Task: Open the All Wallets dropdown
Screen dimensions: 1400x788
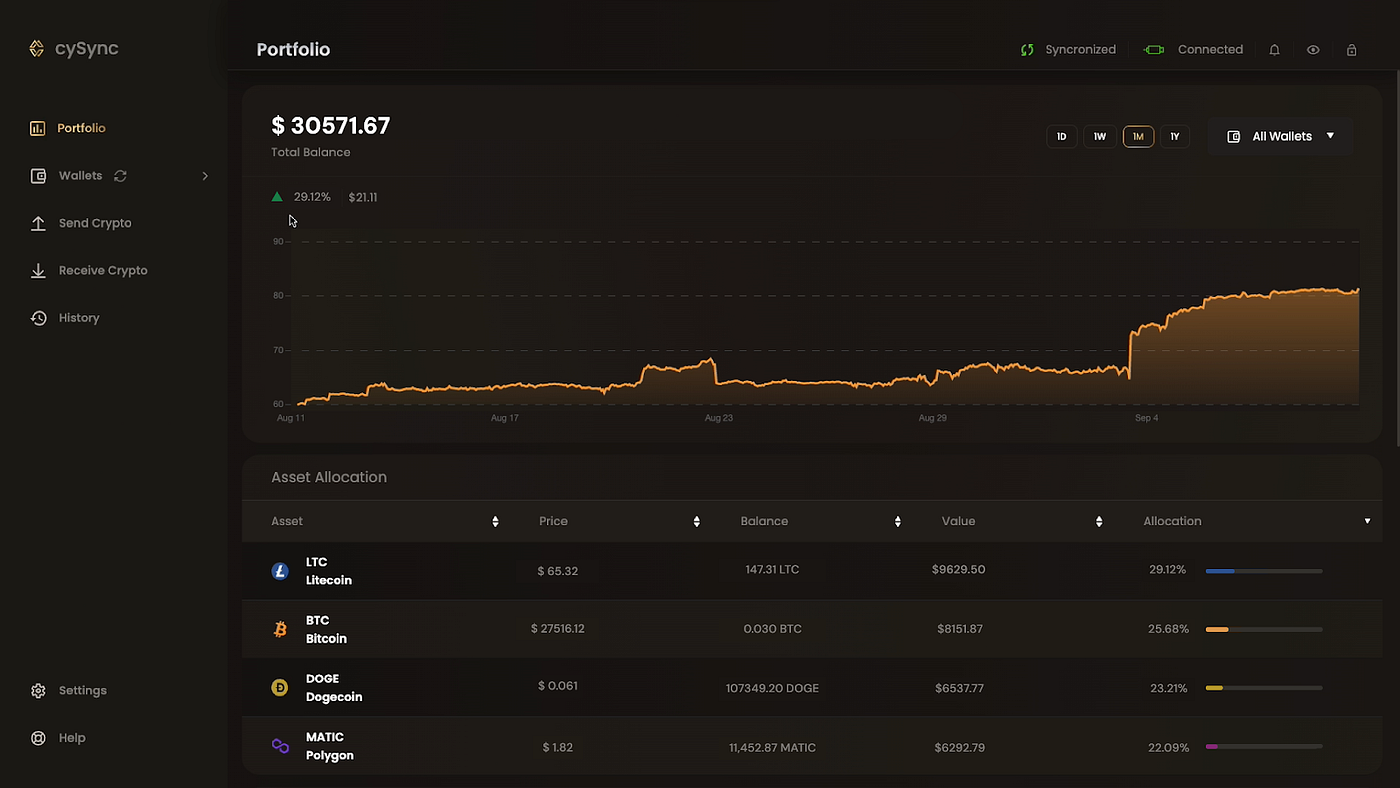Action: 1280,136
